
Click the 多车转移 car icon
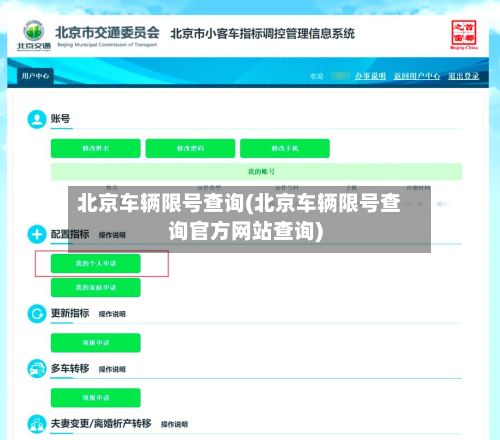coord(37,368)
